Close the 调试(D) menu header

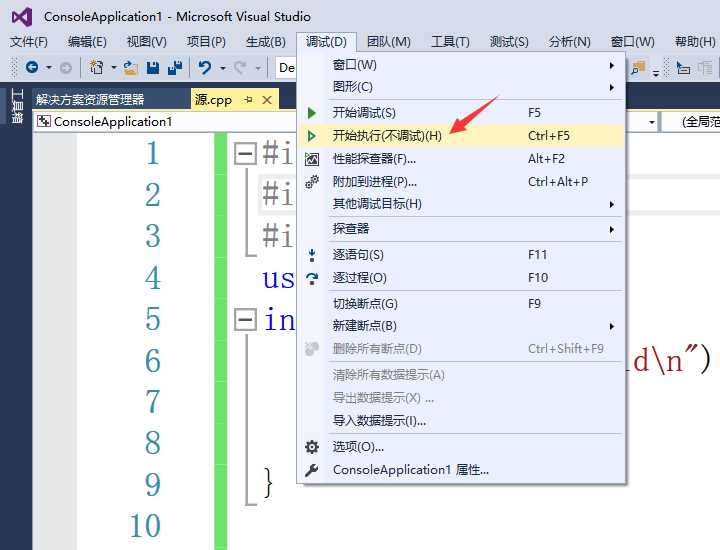pos(326,42)
